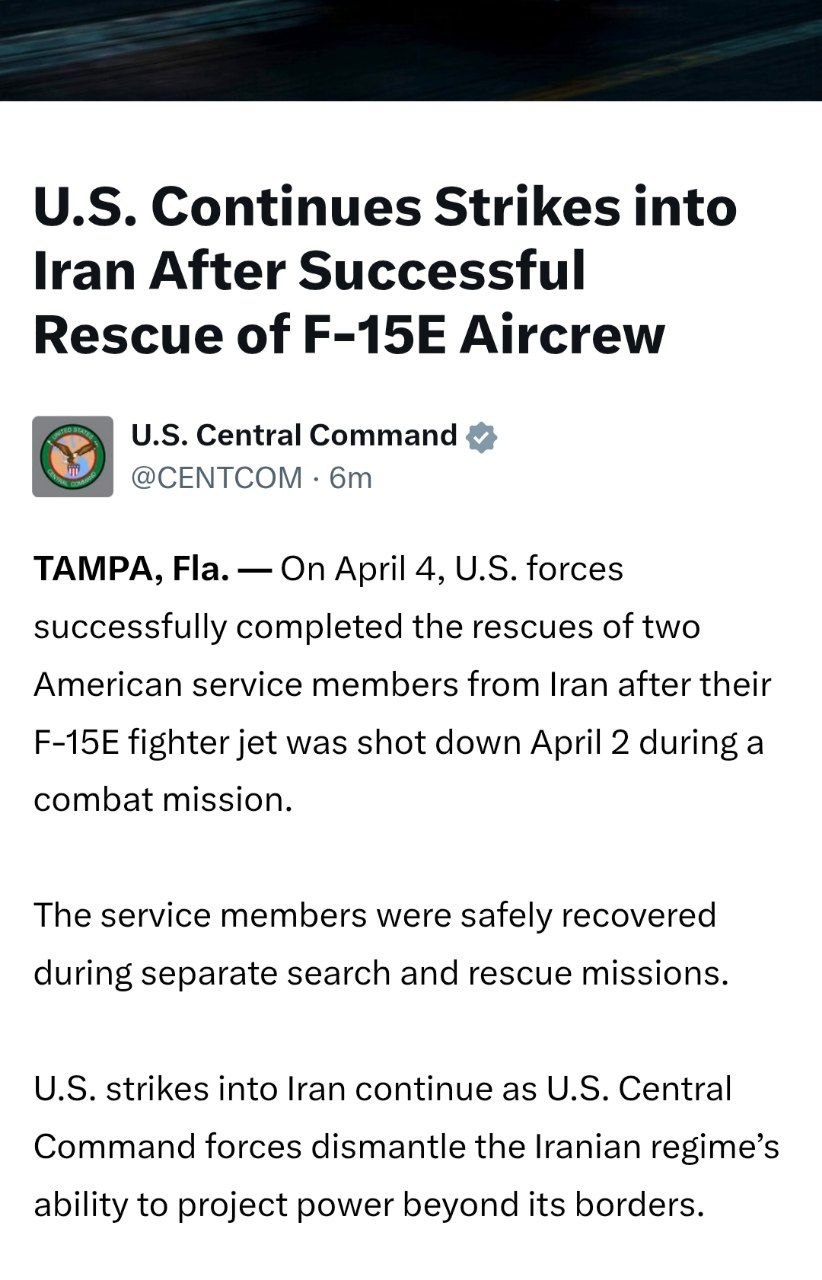Tap the @CENTCOM handle
This screenshot has height=1280, width=822.
coord(216,478)
